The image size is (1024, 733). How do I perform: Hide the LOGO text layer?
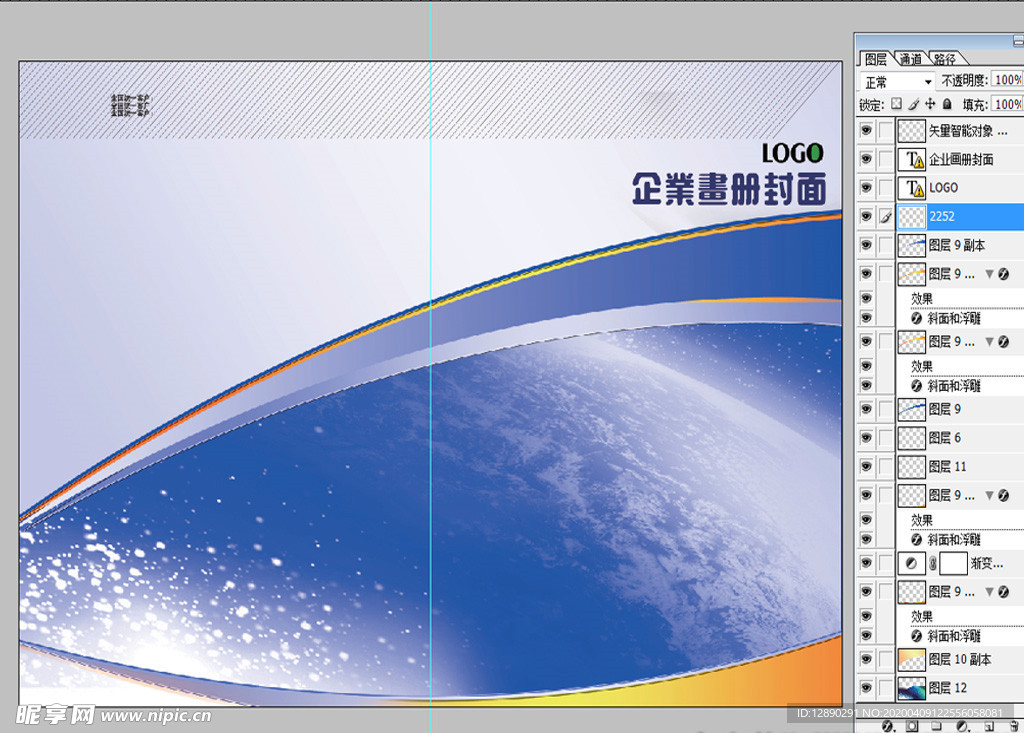866,188
